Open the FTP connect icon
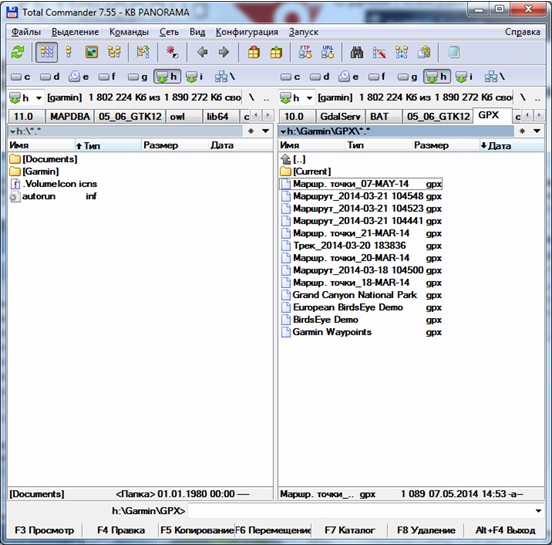 pos(305,52)
